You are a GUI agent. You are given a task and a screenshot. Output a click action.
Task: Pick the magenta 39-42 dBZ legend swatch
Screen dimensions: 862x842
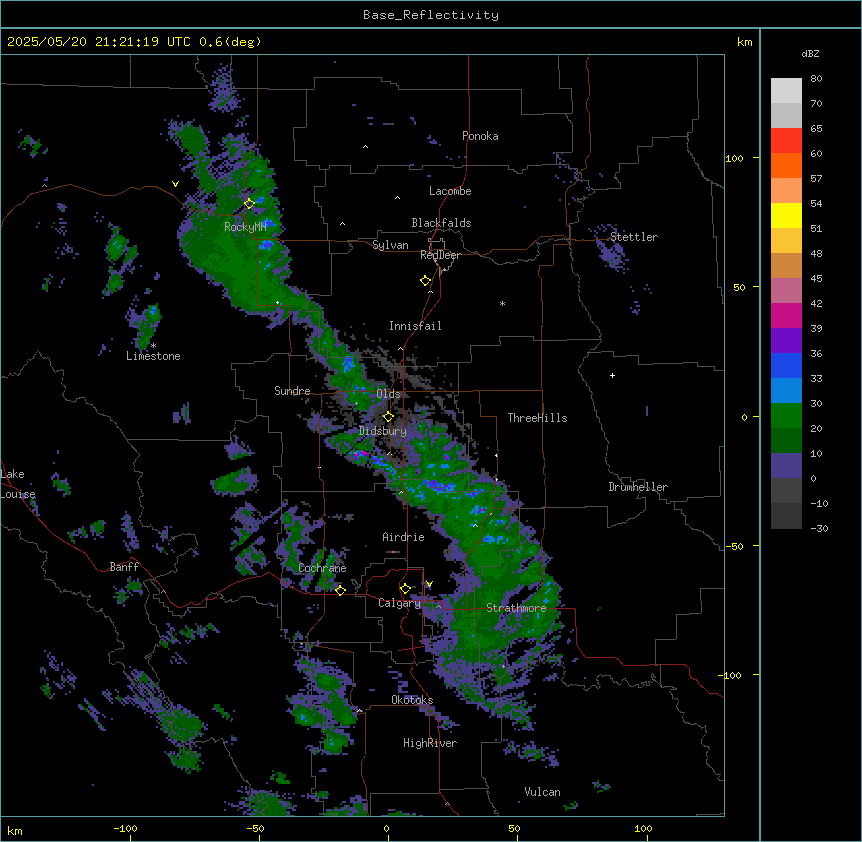(786, 315)
